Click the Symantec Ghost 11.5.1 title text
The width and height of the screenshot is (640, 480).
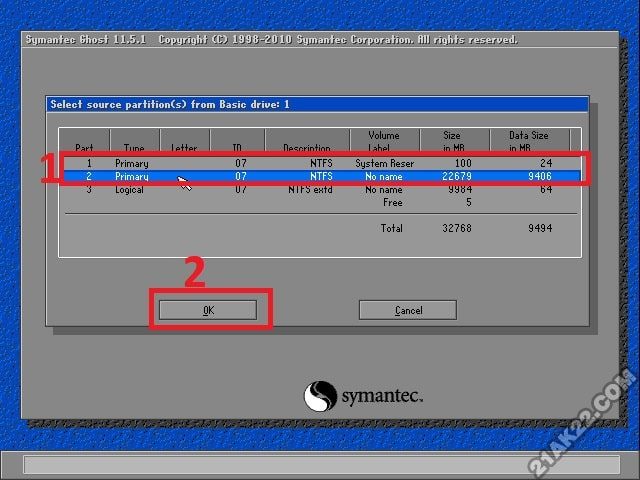click(x=86, y=40)
